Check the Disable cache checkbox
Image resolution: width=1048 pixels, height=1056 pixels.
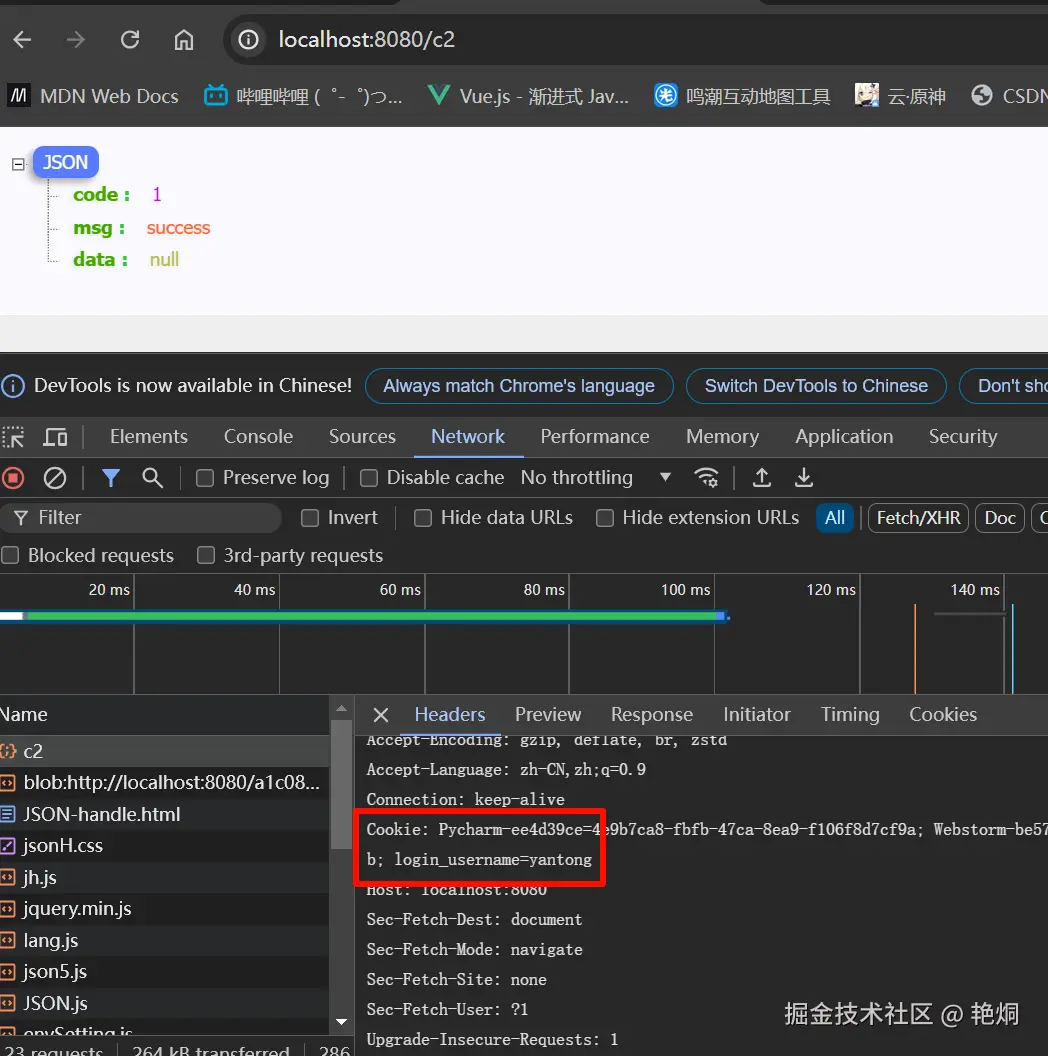pyautogui.click(x=369, y=478)
